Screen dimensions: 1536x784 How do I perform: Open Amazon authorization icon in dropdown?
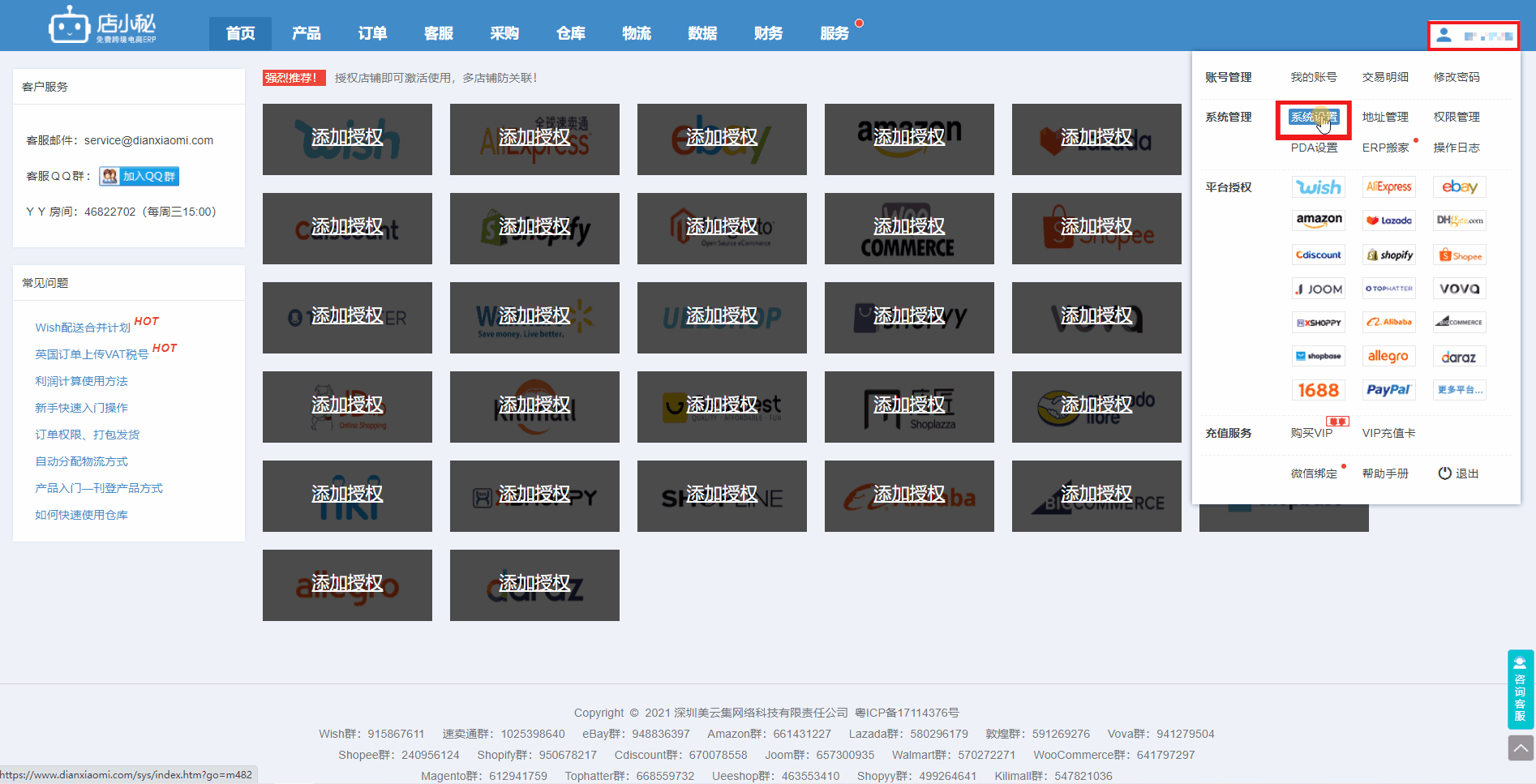[1318, 221]
